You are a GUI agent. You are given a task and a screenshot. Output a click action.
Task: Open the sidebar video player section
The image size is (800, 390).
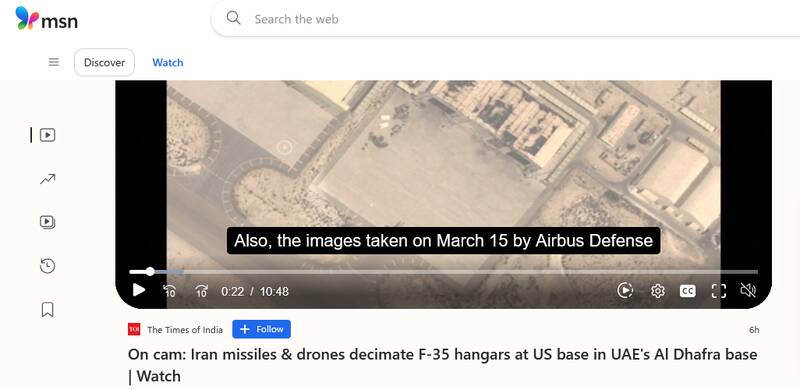coord(47,135)
